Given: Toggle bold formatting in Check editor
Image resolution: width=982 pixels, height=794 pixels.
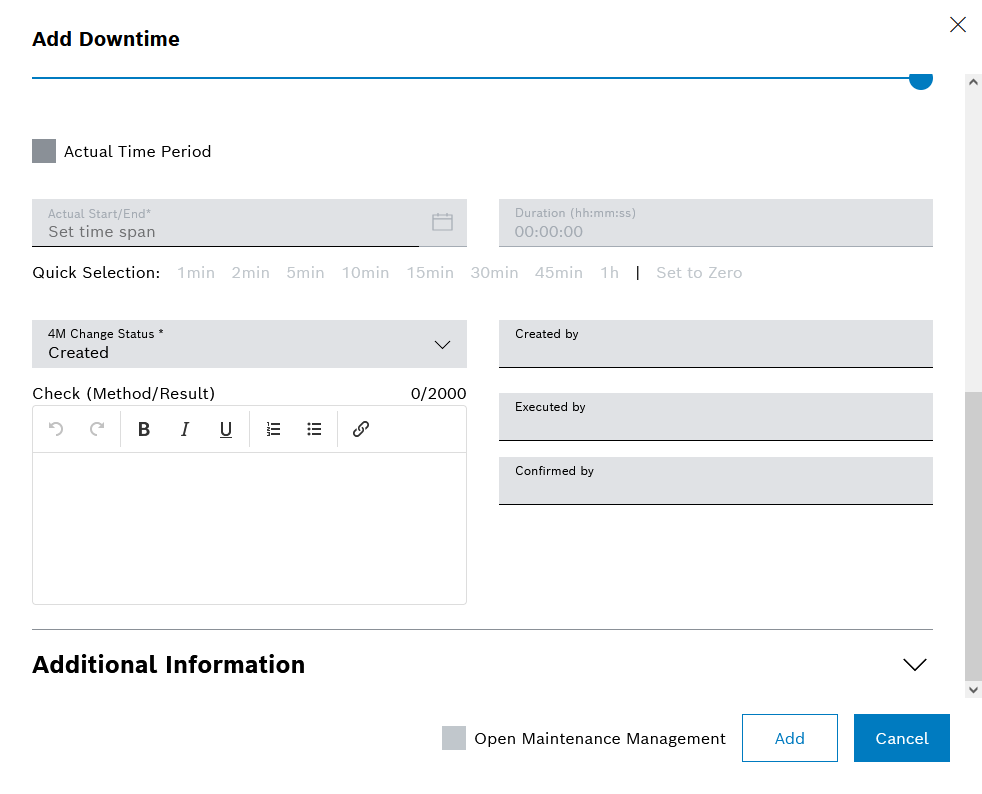Looking at the screenshot, I should 144,429.
